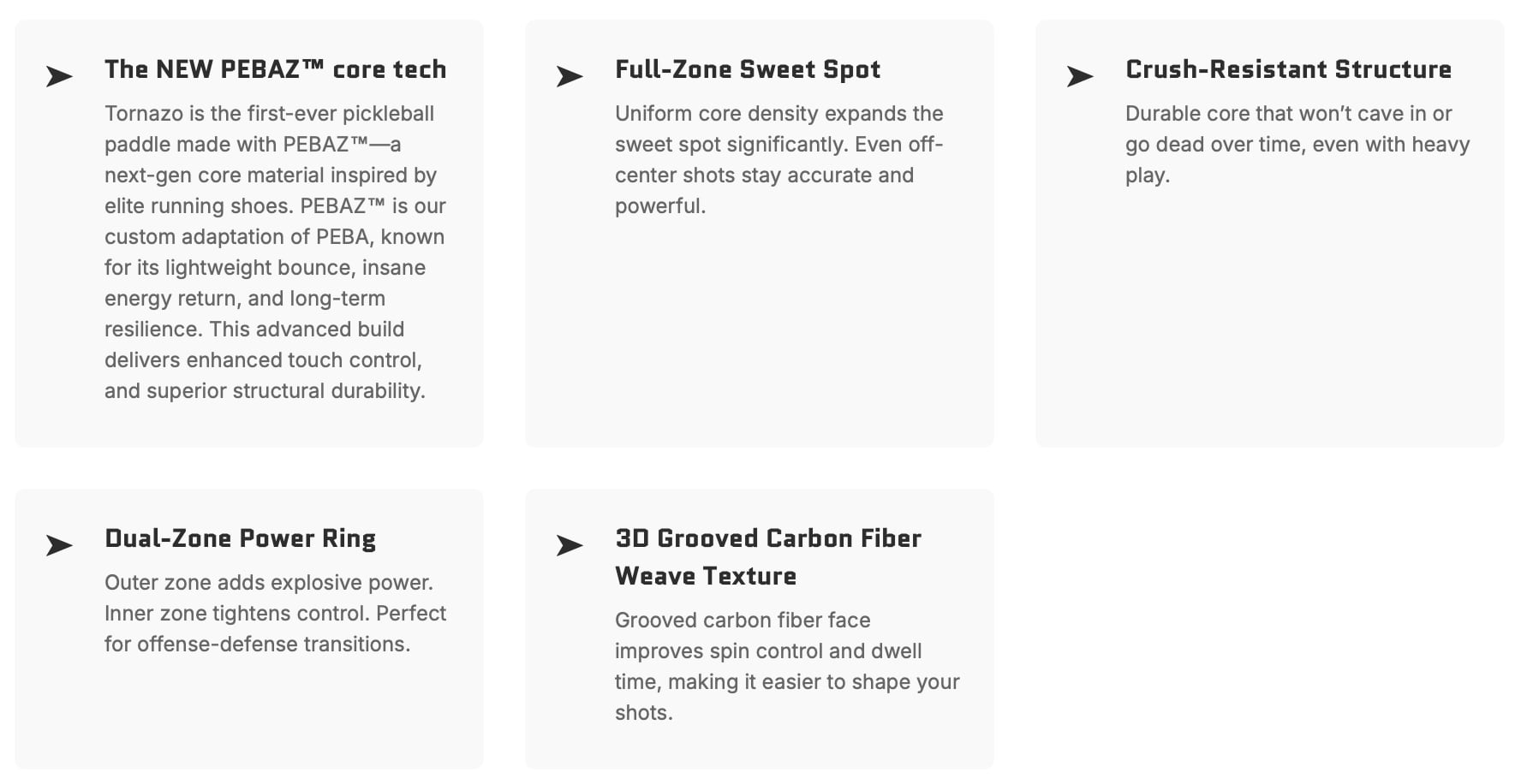Select the "The NEW PEBAZ™ core tech" heading
The width and height of the screenshot is (1533, 784).
(x=275, y=69)
